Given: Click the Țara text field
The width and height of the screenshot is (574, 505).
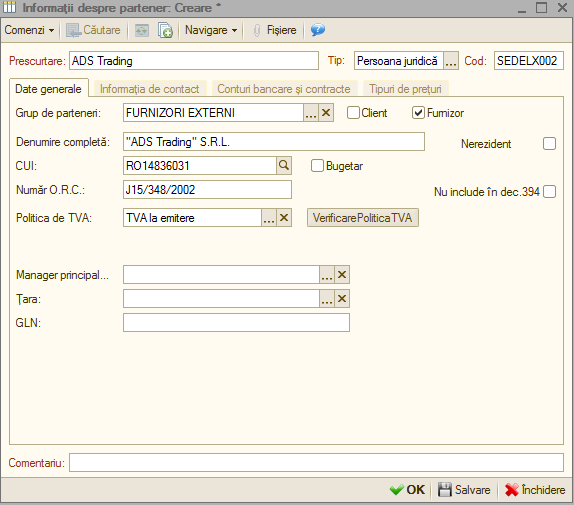Looking at the screenshot, I should [221, 299].
